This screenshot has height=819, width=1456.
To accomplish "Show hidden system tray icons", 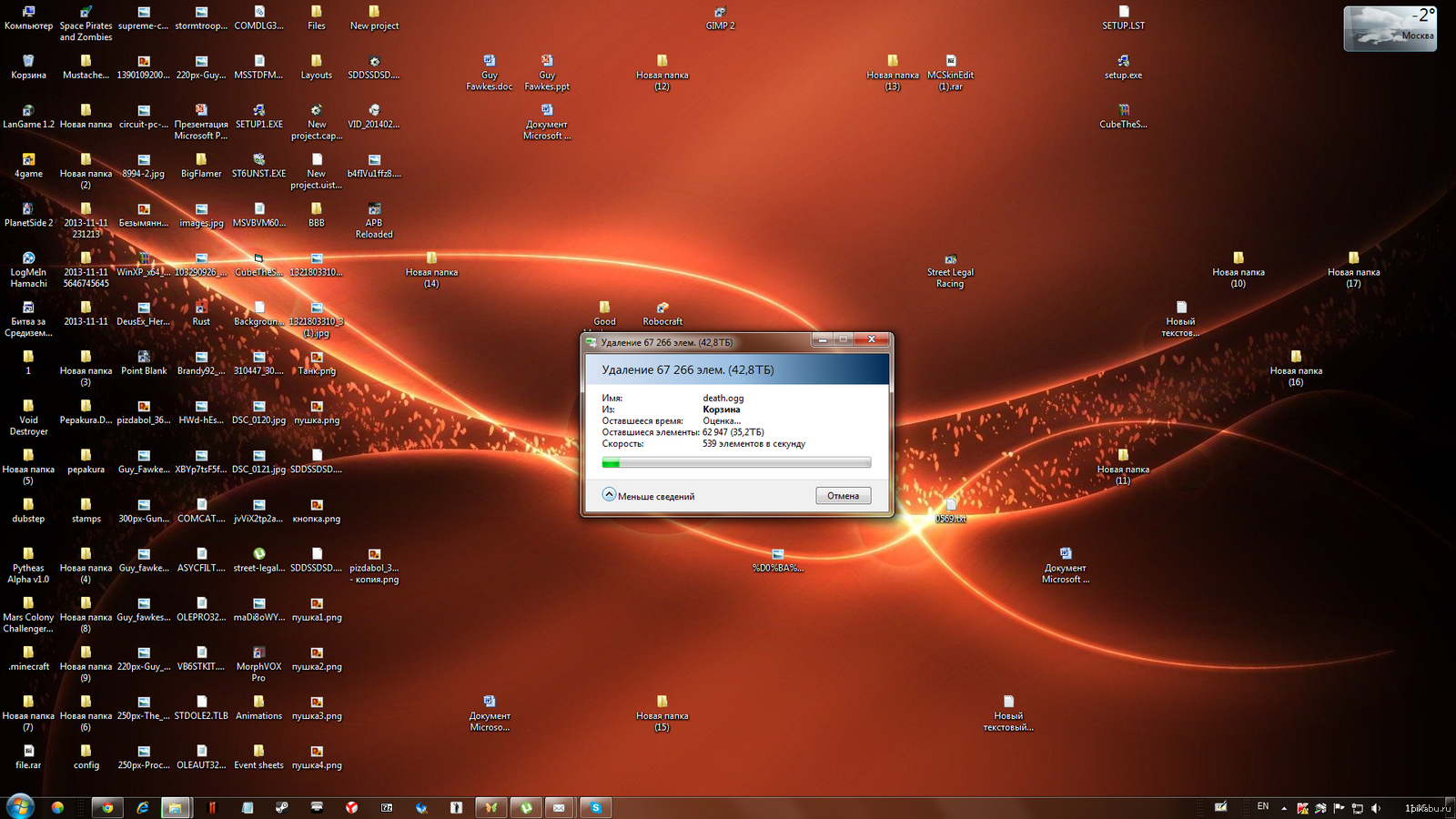I will coord(1284,808).
